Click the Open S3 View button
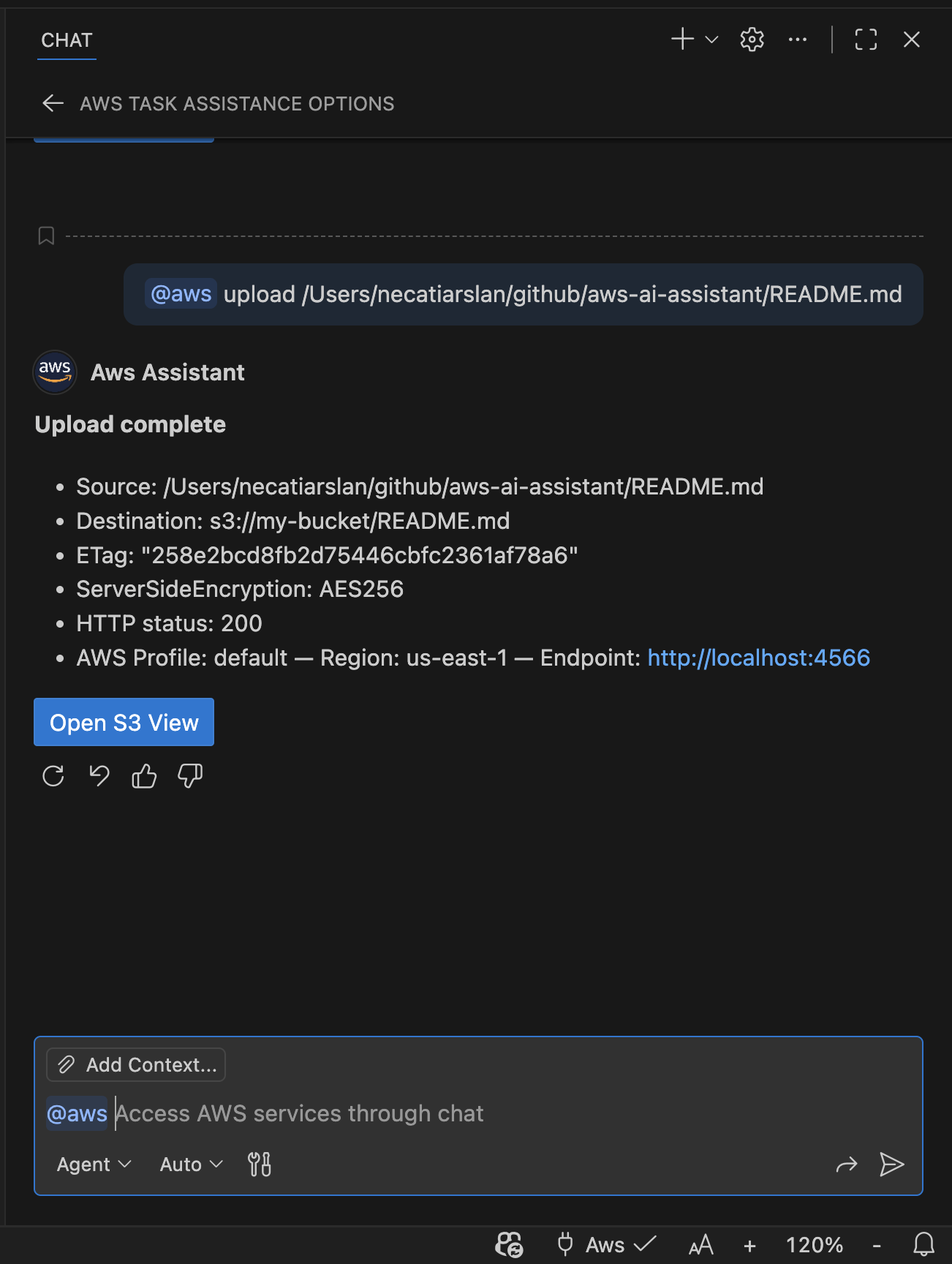 point(124,722)
